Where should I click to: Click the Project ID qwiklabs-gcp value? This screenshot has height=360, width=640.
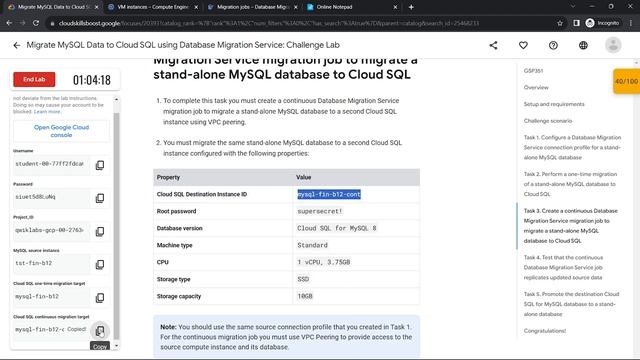tap(51, 230)
